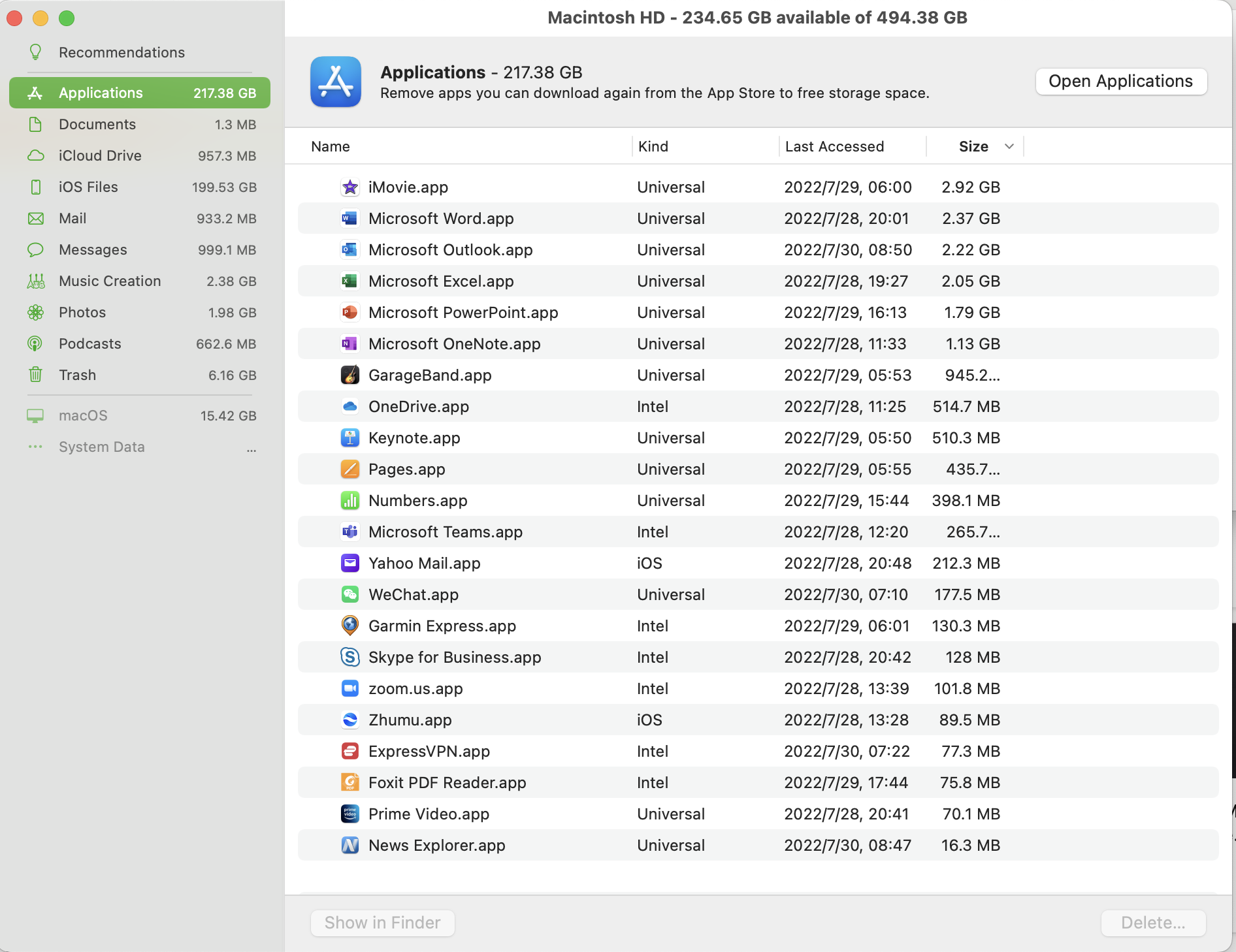Click the Foxit PDF Reader icon
The width and height of the screenshot is (1236, 952).
point(350,783)
